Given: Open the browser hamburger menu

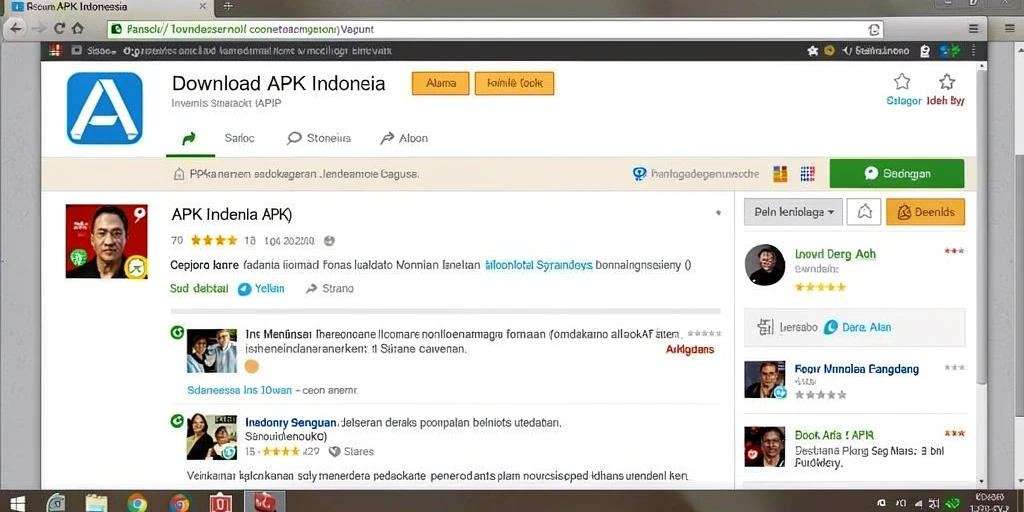Looking at the screenshot, I should point(973,29).
